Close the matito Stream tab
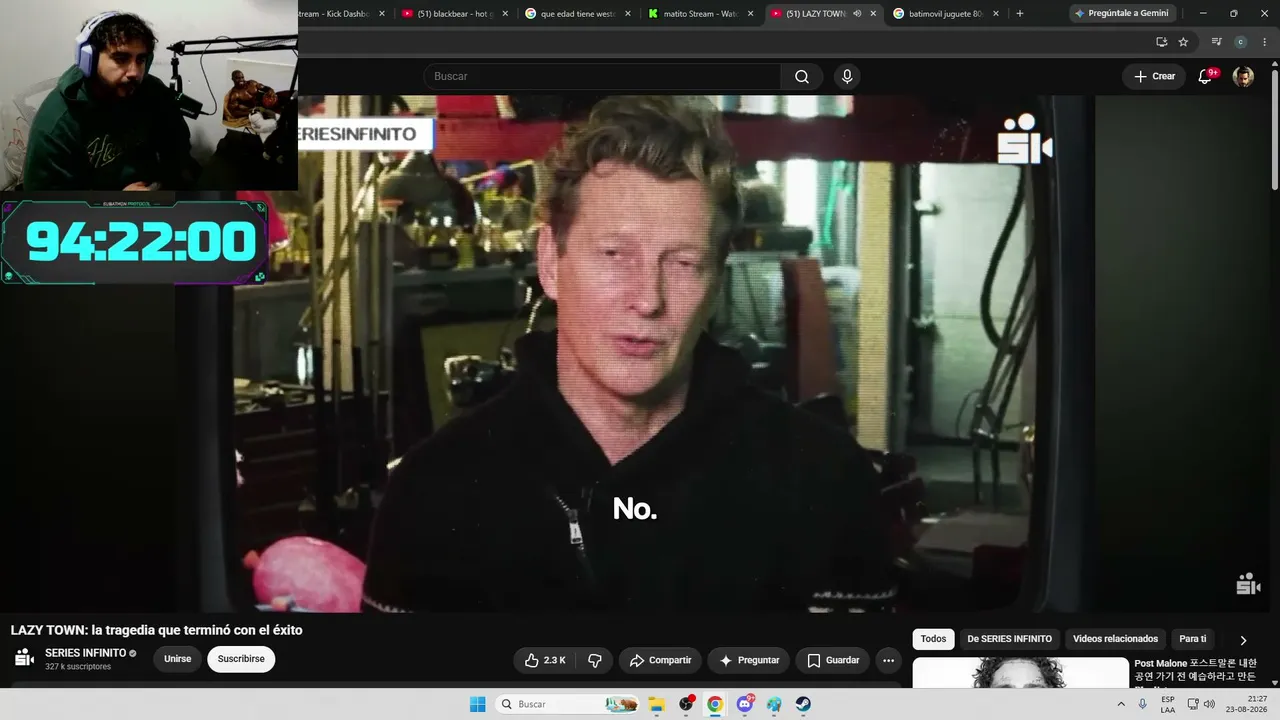Image resolution: width=1280 pixels, height=720 pixels. tap(751, 14)
